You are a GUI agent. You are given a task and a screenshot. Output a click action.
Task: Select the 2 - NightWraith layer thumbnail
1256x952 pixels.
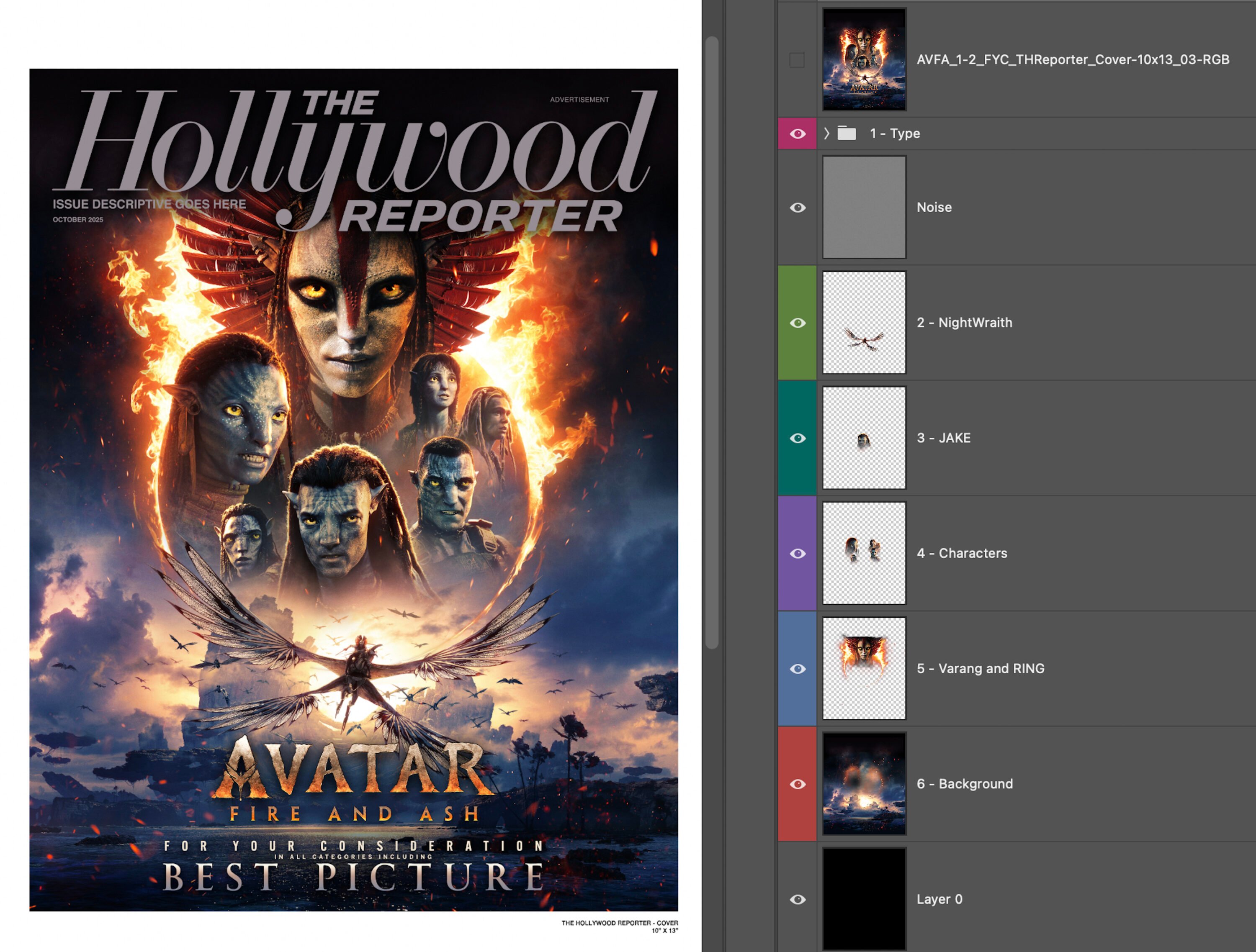[864, 323]
